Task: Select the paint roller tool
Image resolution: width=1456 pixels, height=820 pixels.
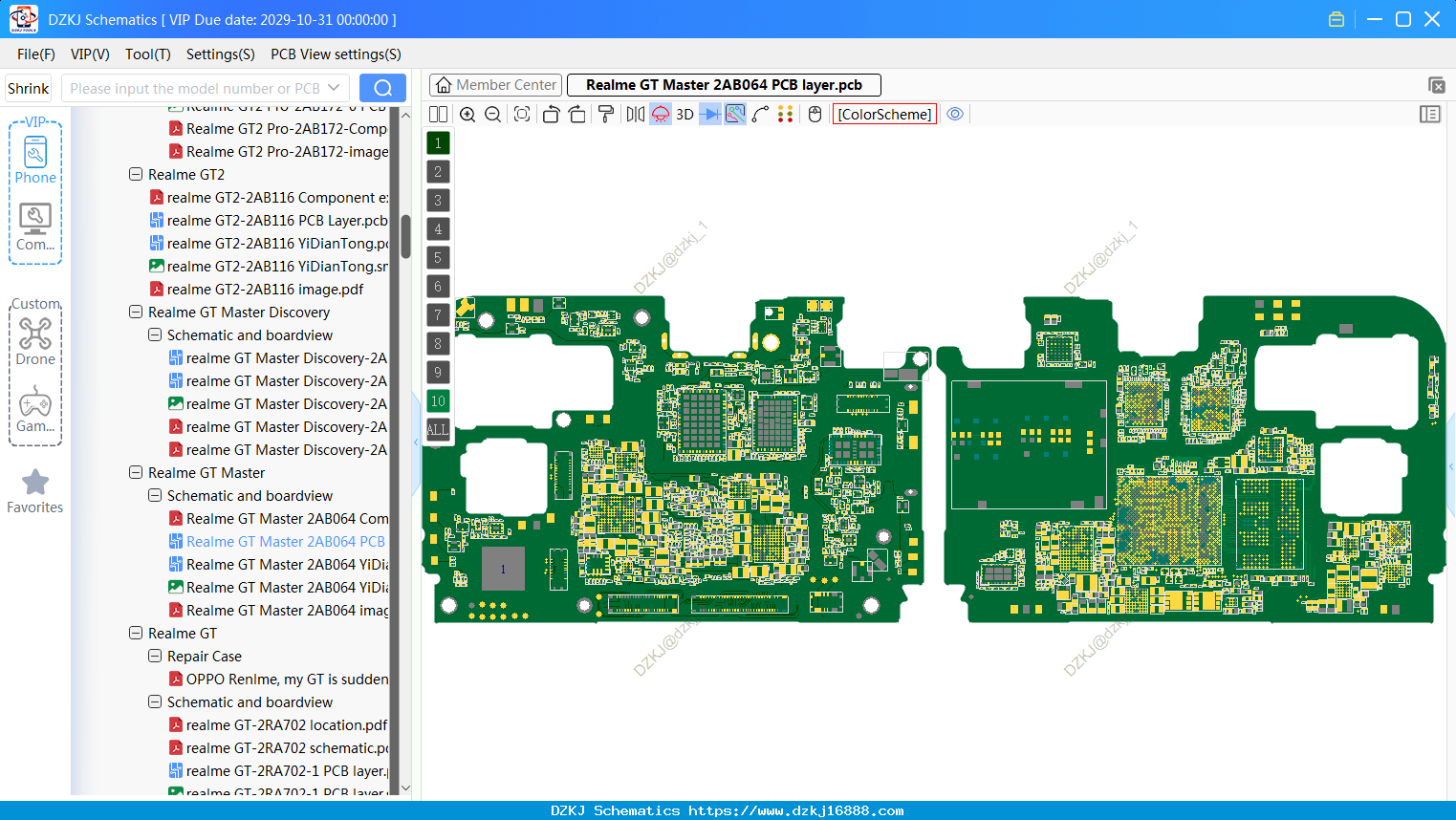Action: (606, 114)
